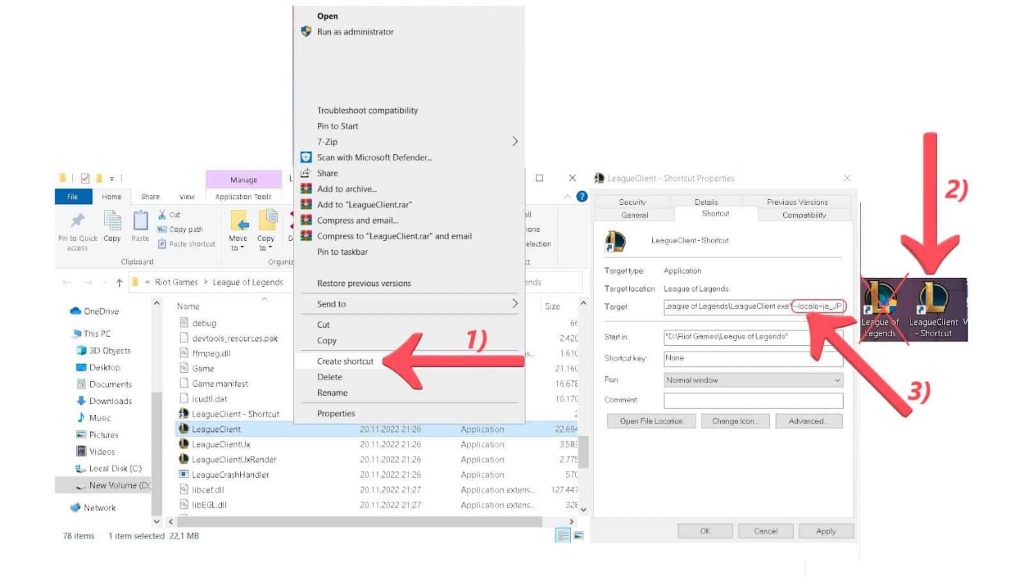Viewport: 1024px width, 577px height.
Task: Click the Cut scissors icon in ribbon
Action: [x=162, y=214]
